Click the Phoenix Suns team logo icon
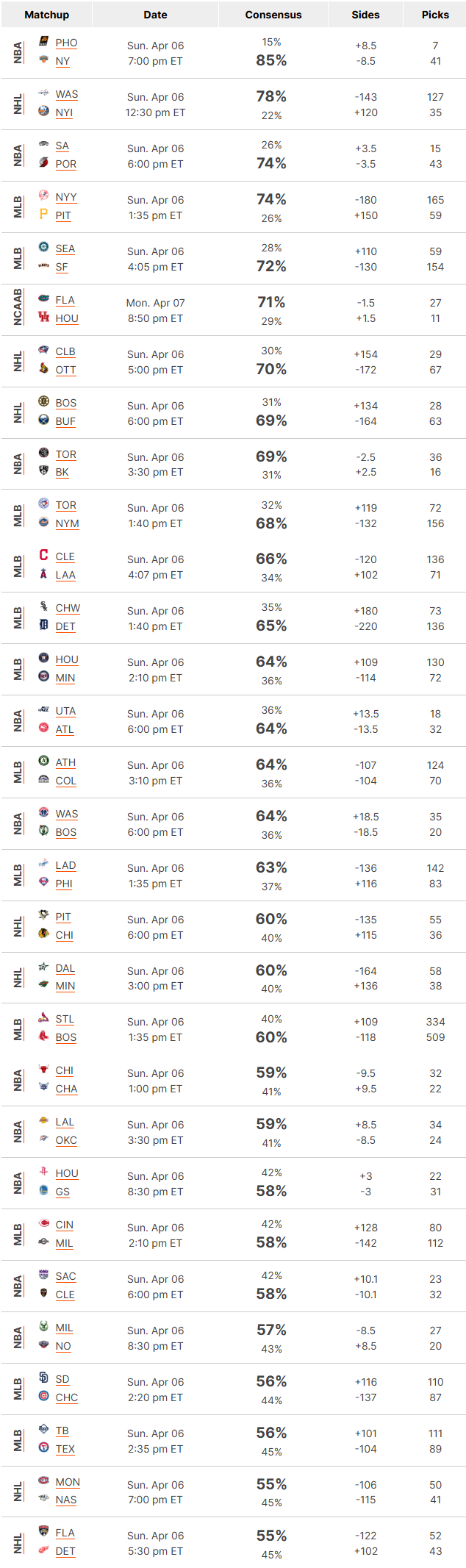The height and width of the screenshot is (1568, 466). point(43,41)
